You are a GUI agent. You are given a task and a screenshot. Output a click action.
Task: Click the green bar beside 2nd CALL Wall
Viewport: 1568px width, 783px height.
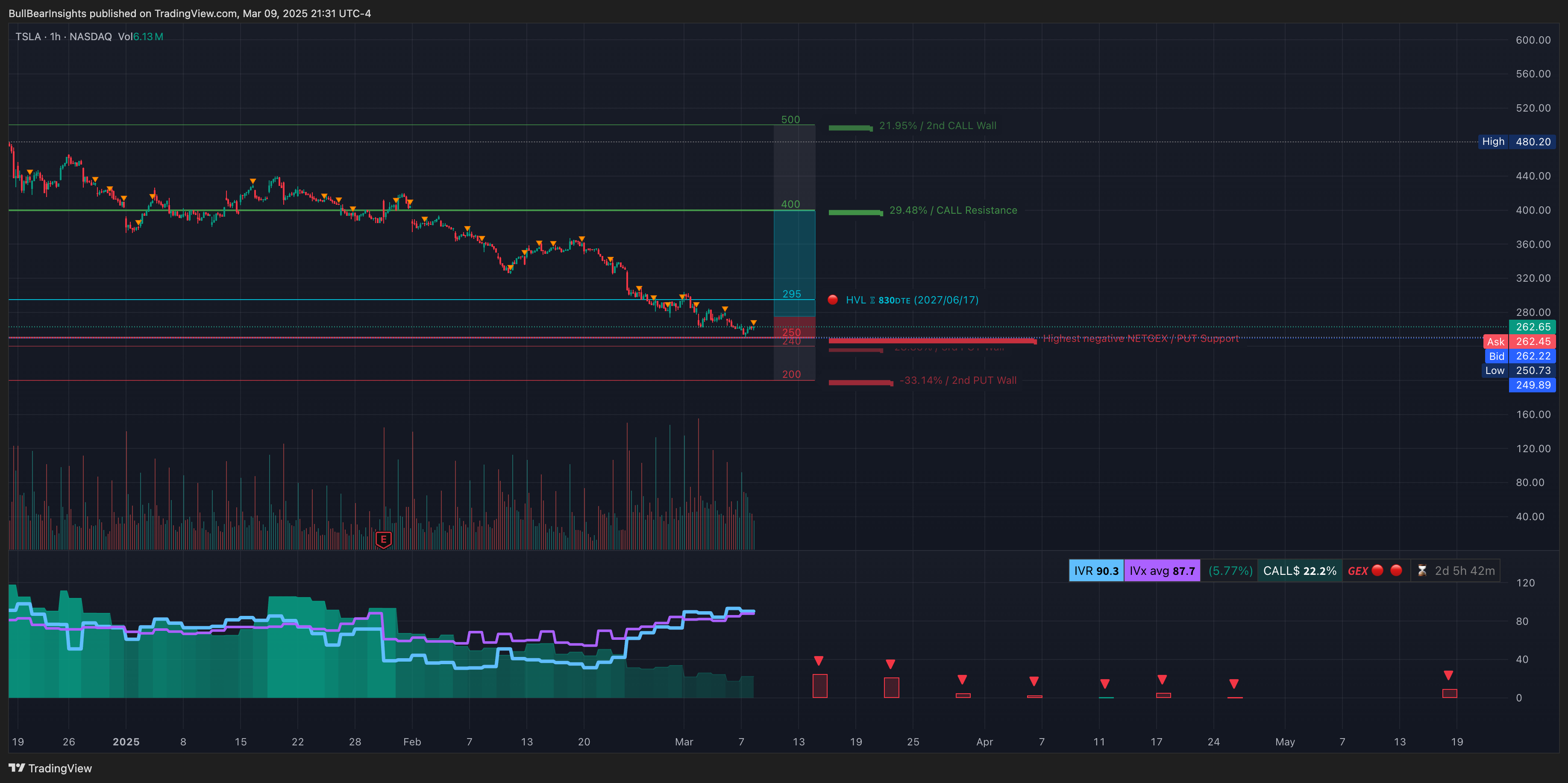[851, 128]
